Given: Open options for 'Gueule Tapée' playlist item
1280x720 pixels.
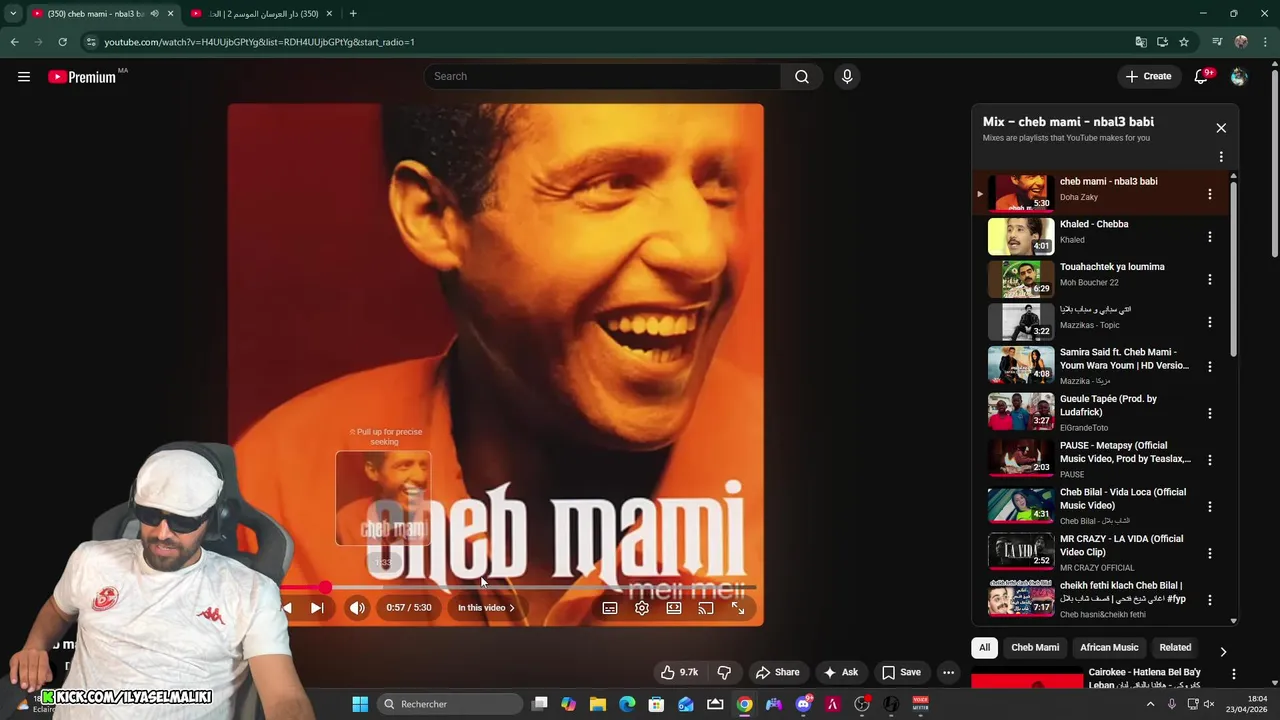Looking at the screenshot, I should 1210,413.
